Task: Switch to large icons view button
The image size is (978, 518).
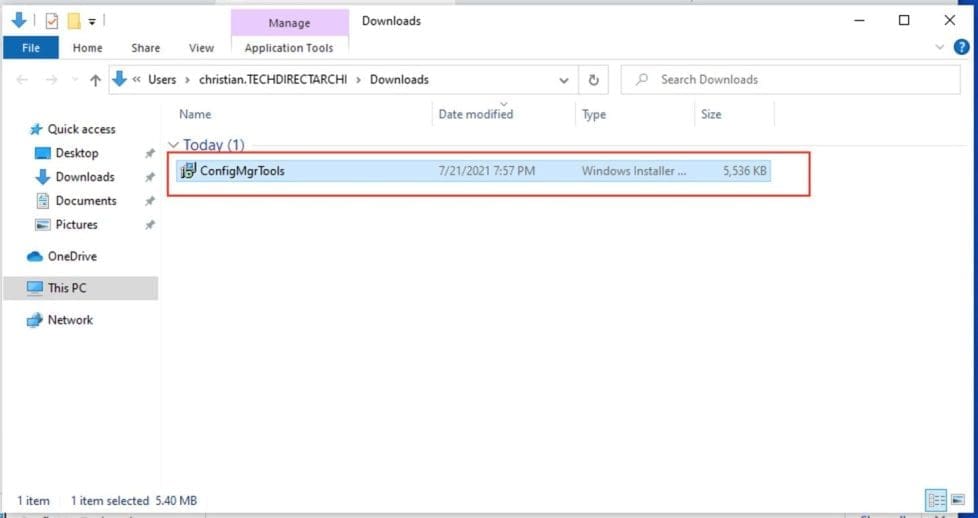Action: (x=958, y=499)
